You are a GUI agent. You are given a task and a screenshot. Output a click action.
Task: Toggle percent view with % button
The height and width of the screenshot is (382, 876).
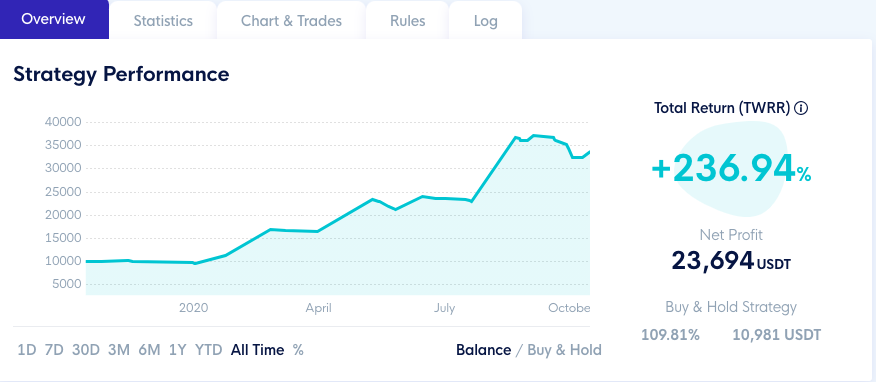coord(298,350)
